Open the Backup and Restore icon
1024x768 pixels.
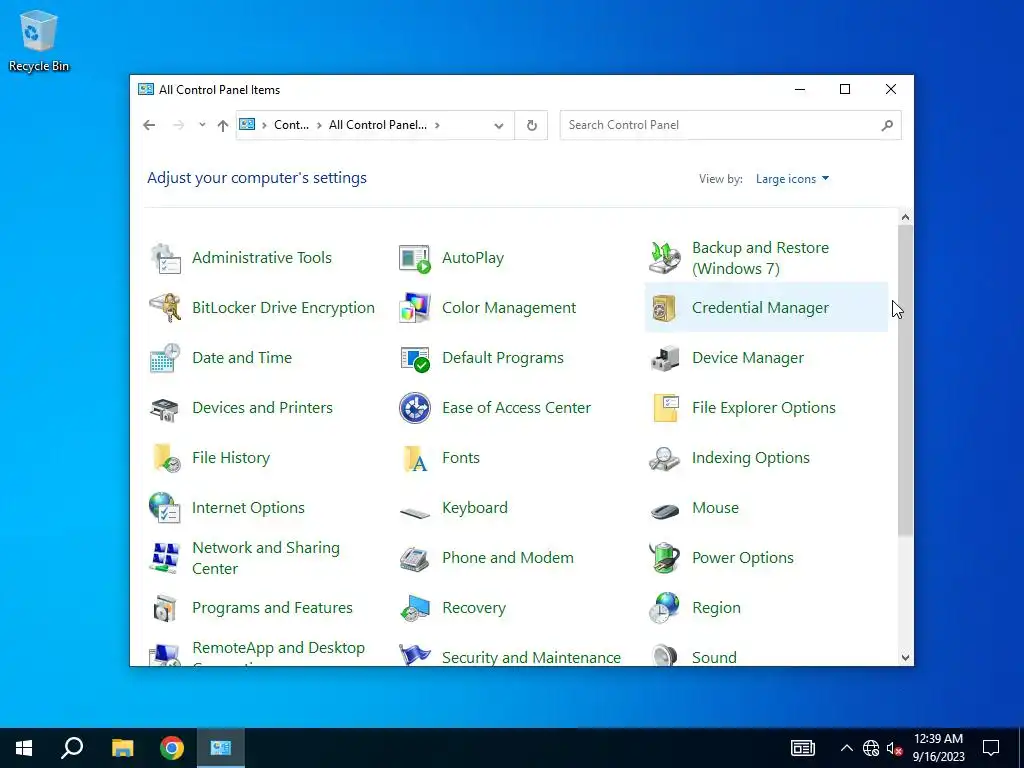(x=665, y=258)
